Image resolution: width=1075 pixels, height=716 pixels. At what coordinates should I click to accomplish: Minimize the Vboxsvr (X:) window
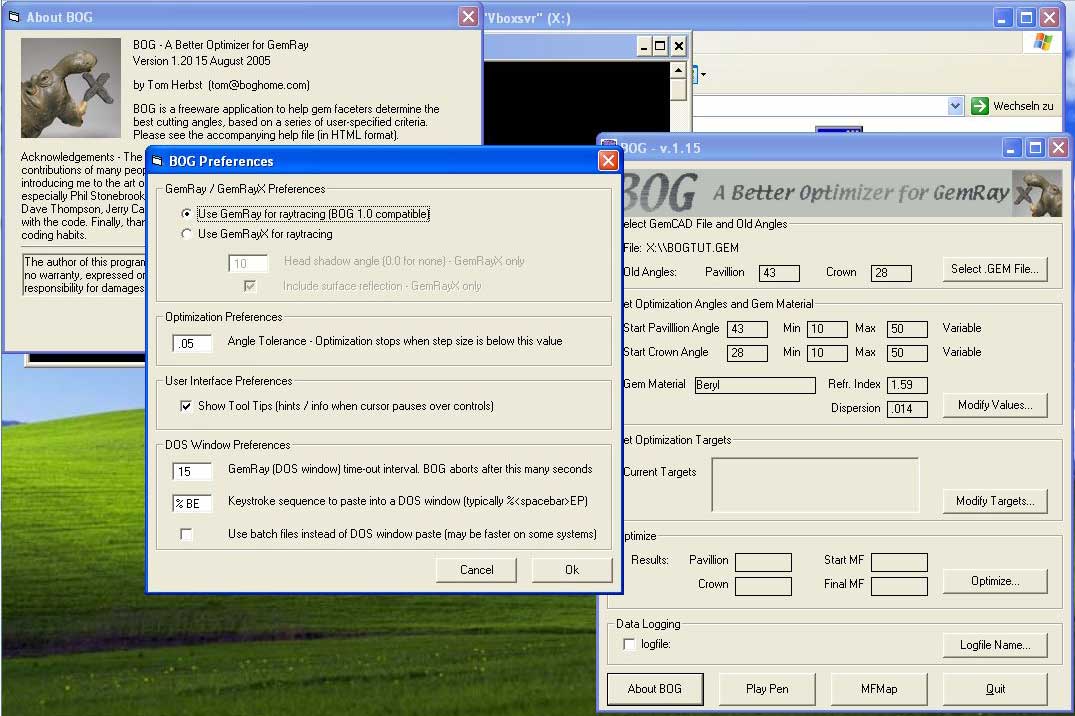point(1003,18)
